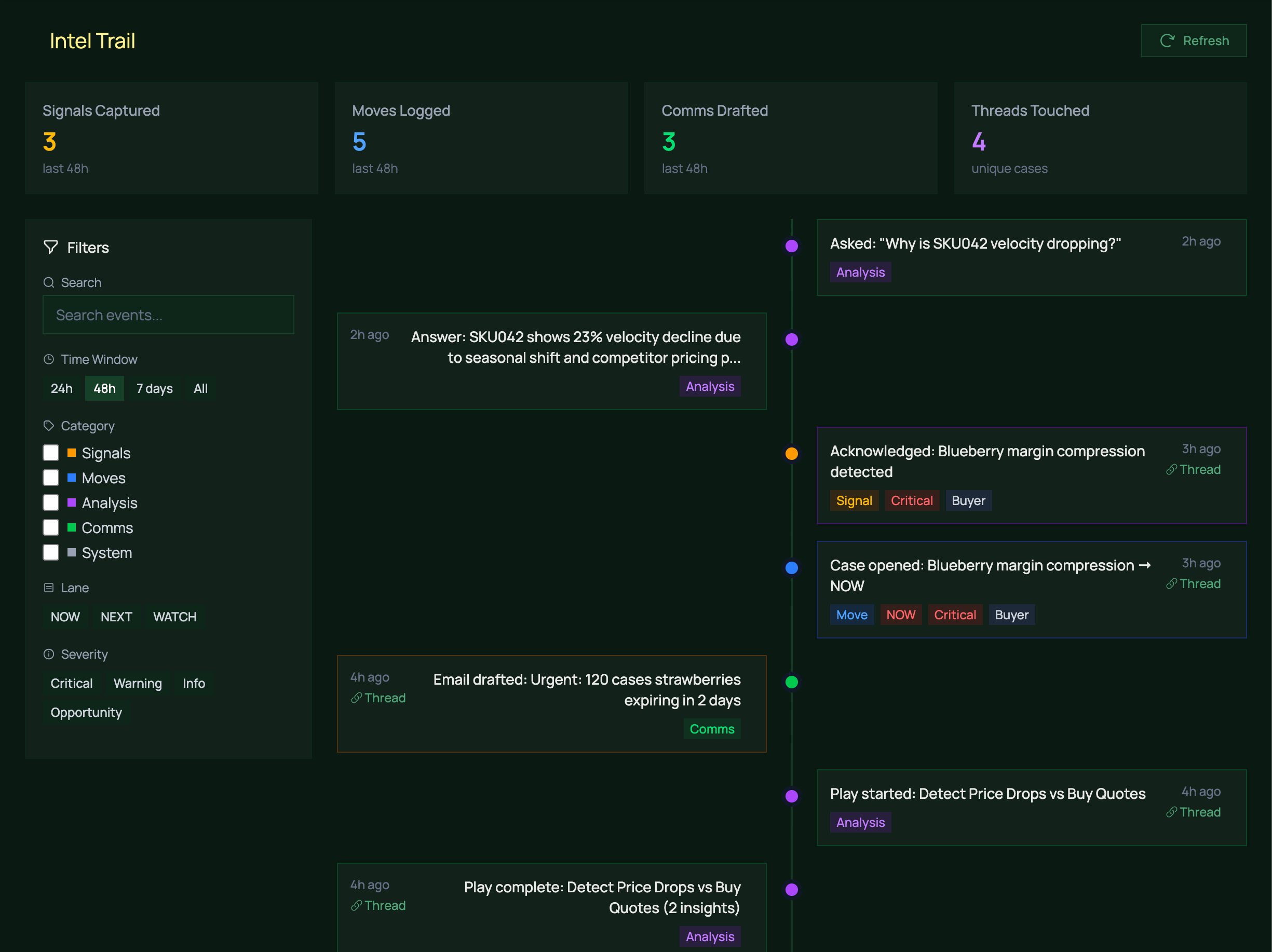
Task: Click the orange Signal timeline marker
Action: tap(792, 454)
